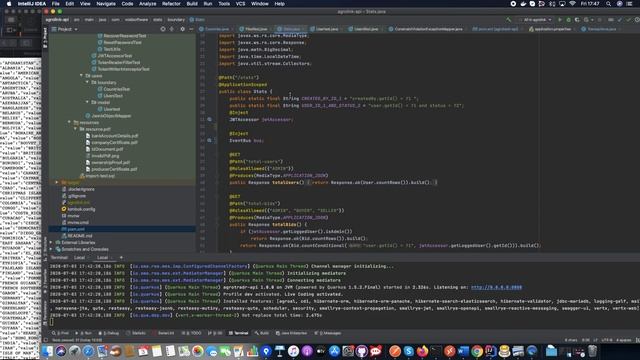Open the Find tool window
The height and width of the screenshot is (360, 640).
tap(60, 333)
